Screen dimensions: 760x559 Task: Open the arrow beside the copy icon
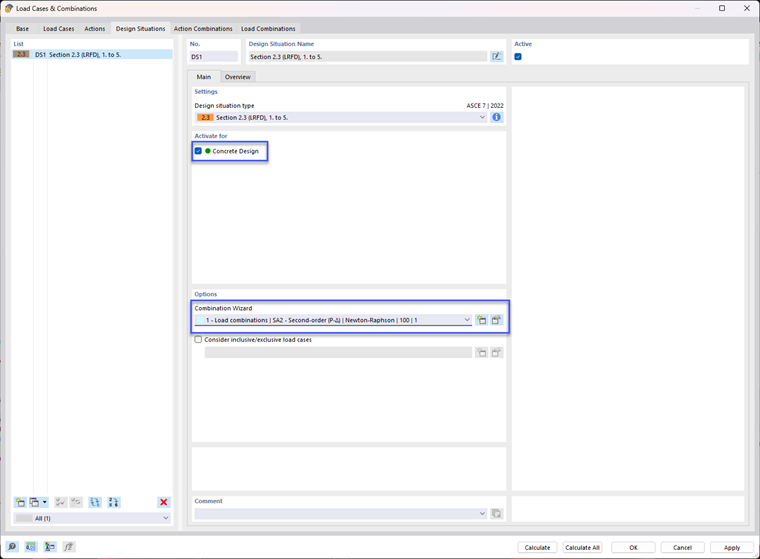pyautogui.click(x=45, y=502)
